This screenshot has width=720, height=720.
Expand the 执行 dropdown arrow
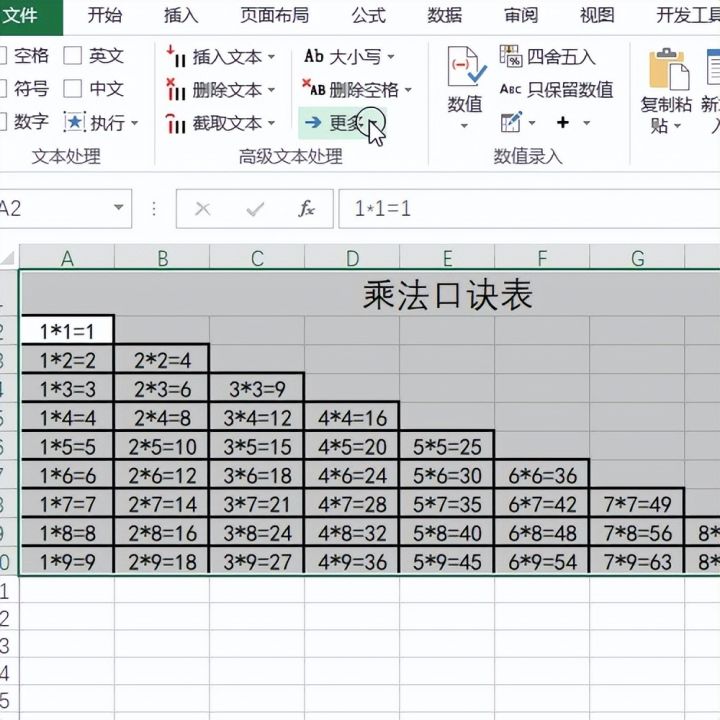point(135,123)
